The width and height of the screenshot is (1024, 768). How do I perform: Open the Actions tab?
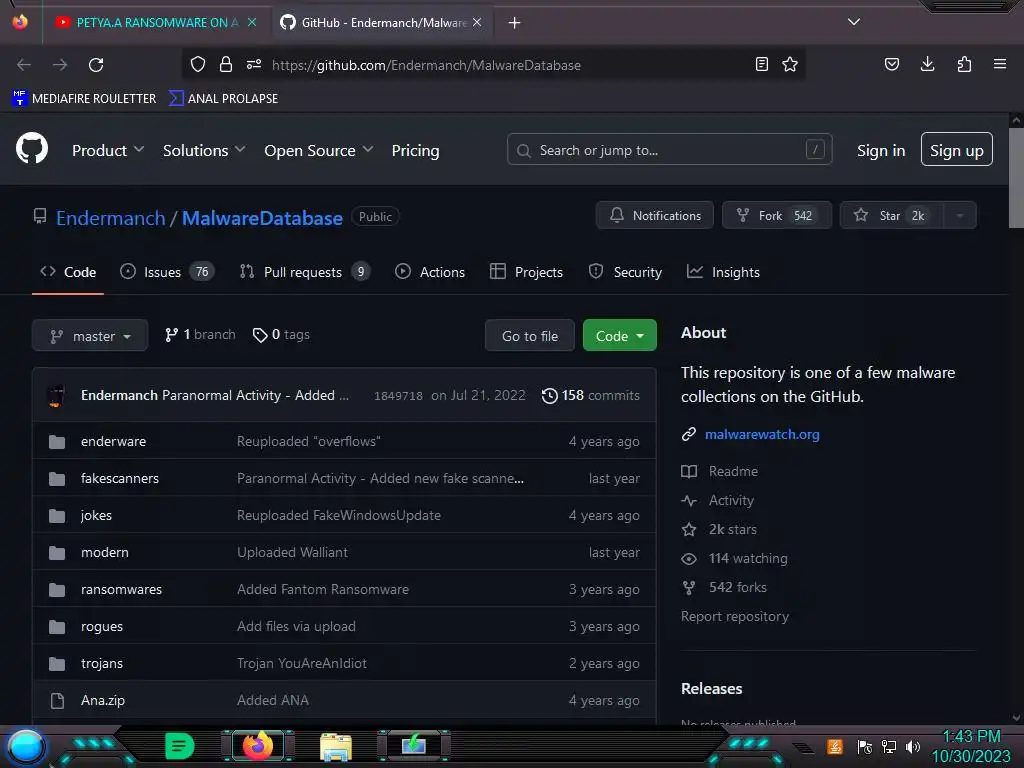[x=430, y=272]
